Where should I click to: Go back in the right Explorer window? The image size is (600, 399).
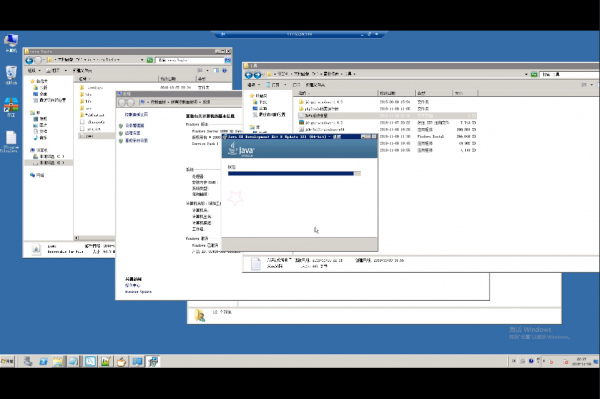[x=249, y=75]
